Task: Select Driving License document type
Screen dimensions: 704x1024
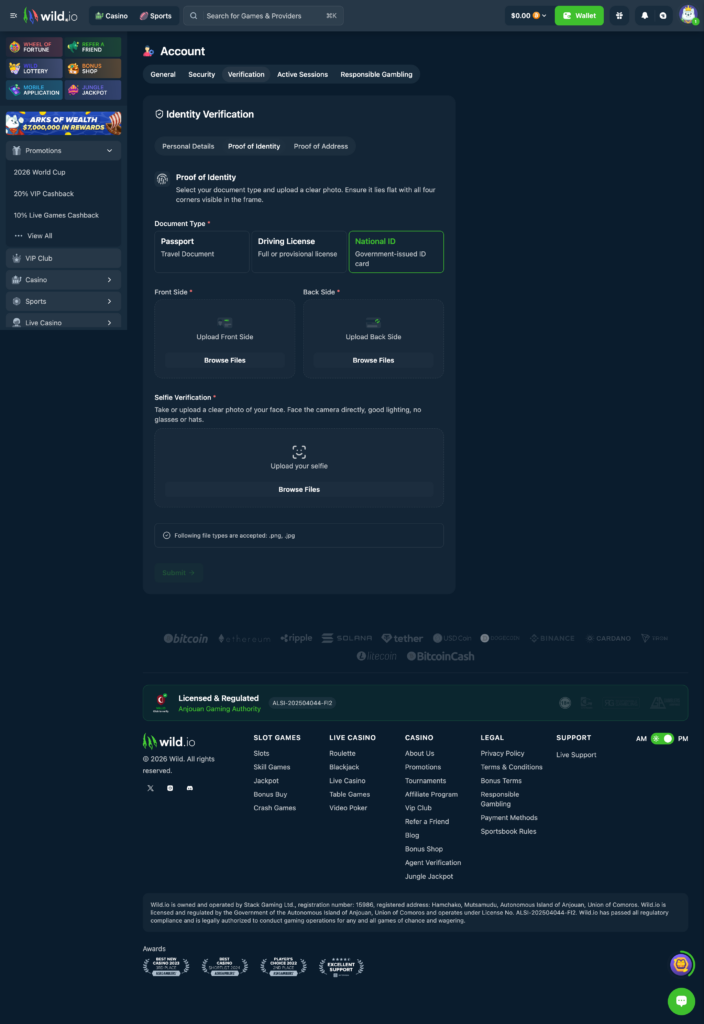Action: point(299,251)
